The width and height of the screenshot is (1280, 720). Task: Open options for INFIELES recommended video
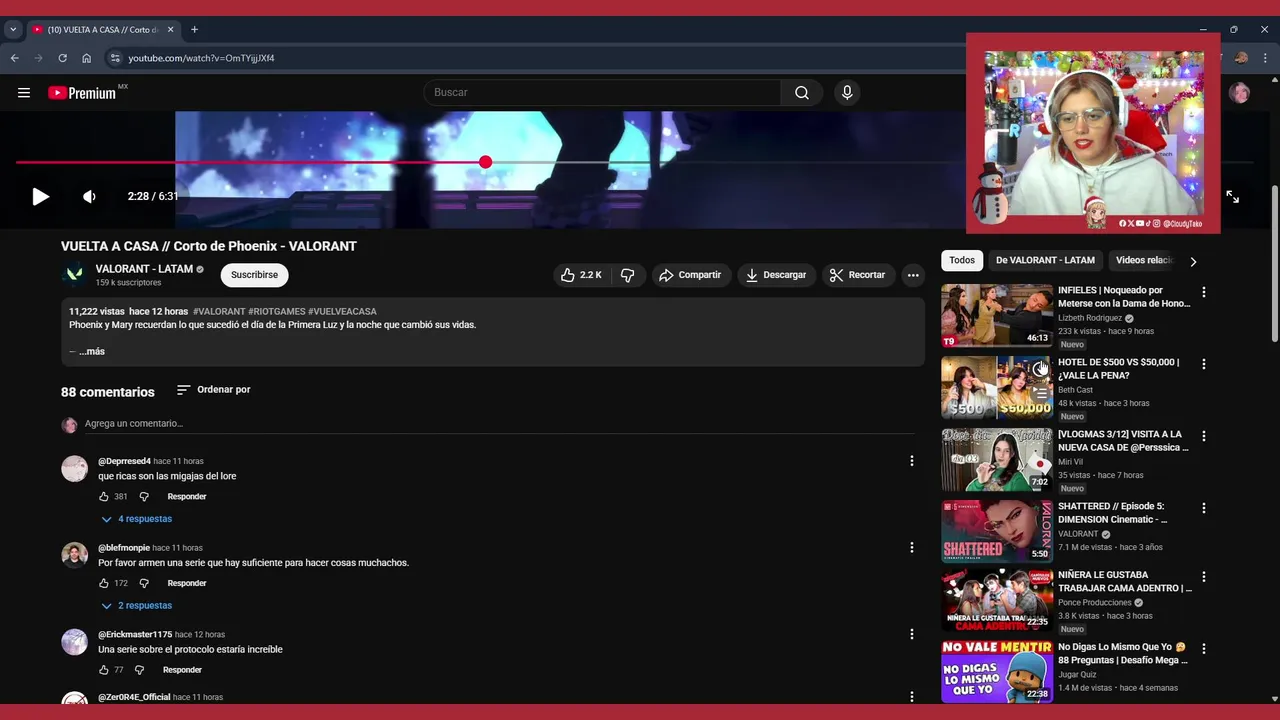[x=1204, y=292]
